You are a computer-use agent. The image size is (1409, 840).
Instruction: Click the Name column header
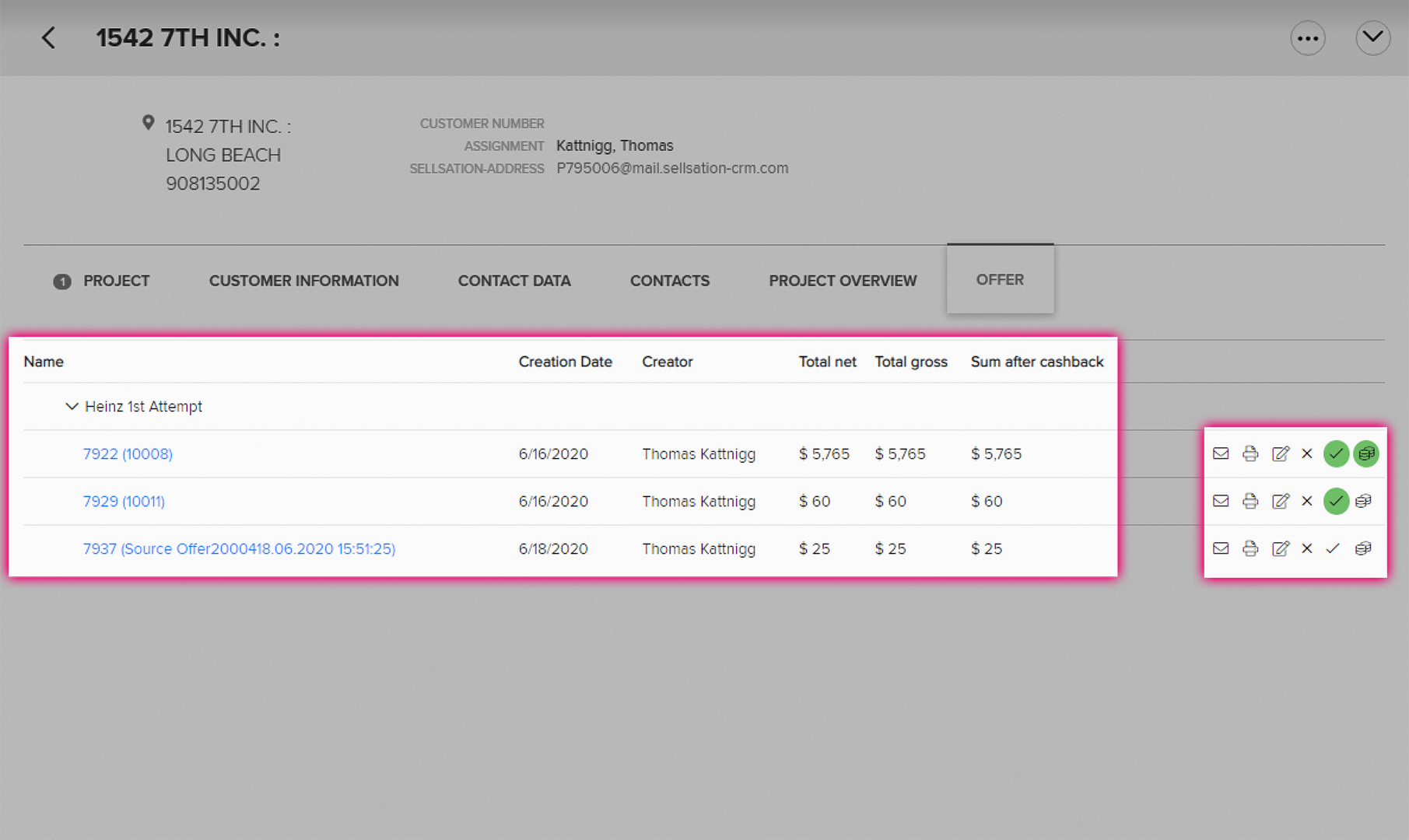pos(44,362)
